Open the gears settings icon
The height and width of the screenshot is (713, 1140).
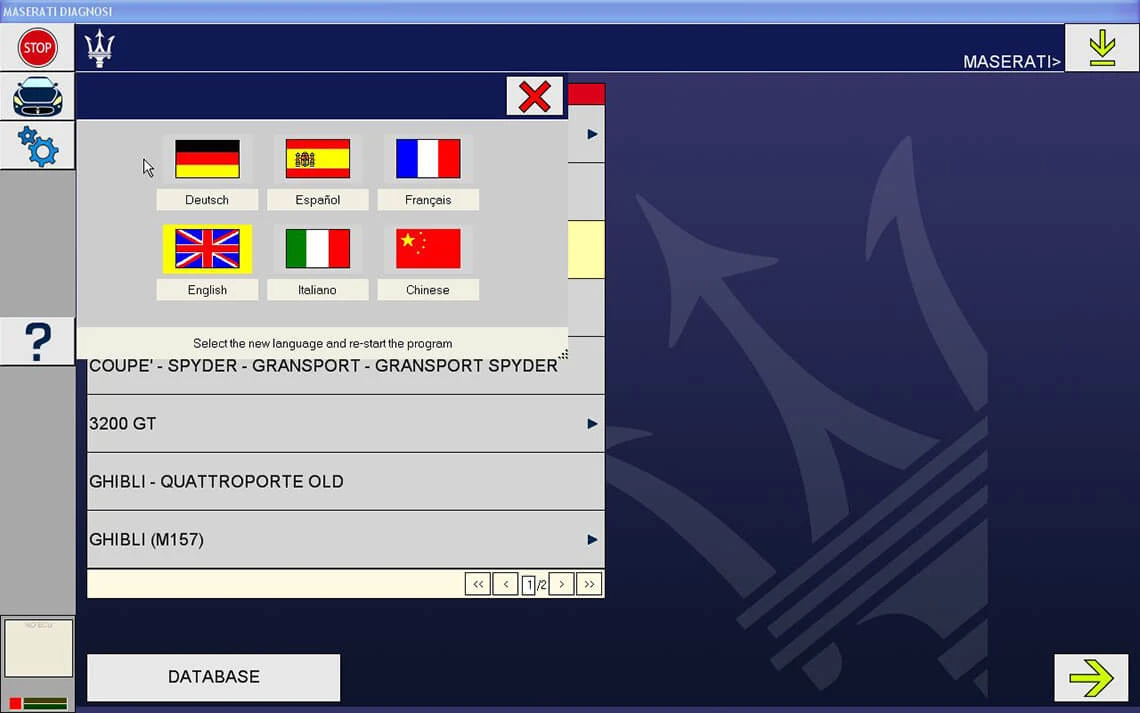(37, 146)
